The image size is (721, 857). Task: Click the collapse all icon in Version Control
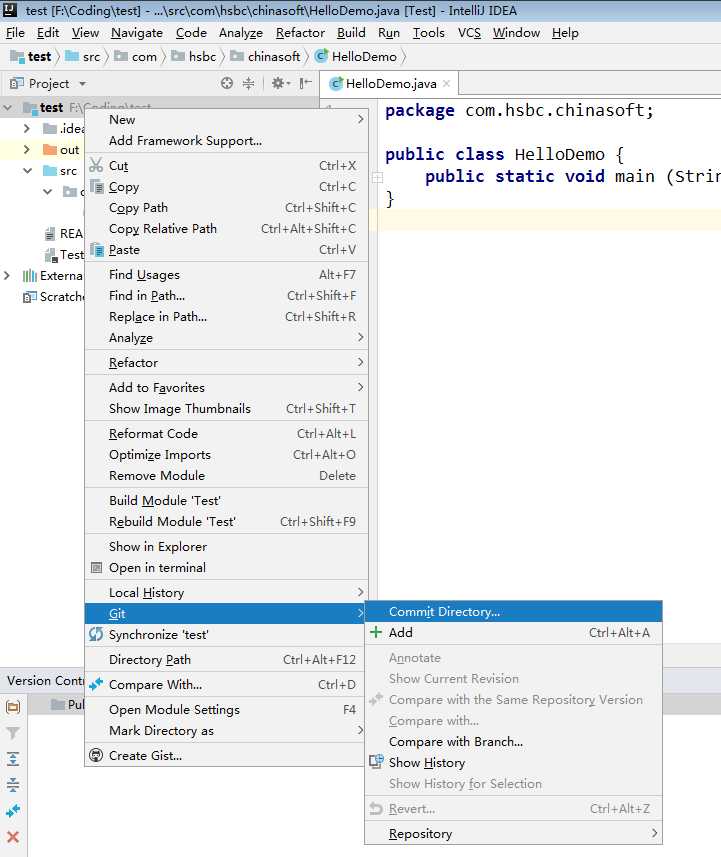tap(13, 785)
